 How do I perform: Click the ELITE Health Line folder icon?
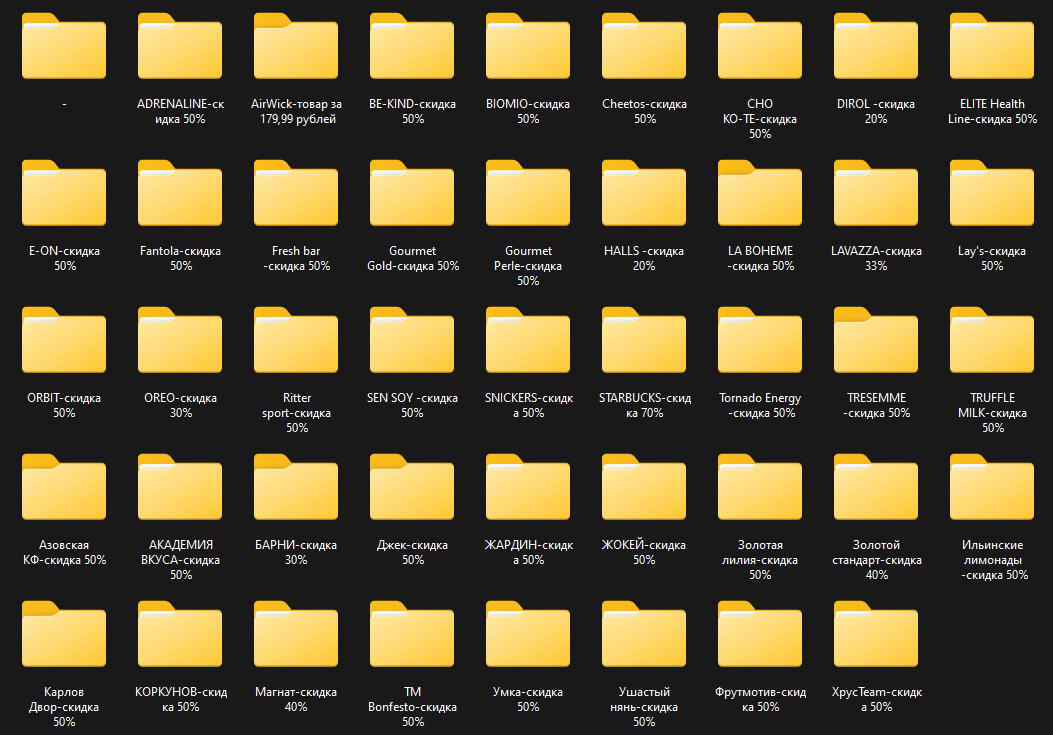992,46
